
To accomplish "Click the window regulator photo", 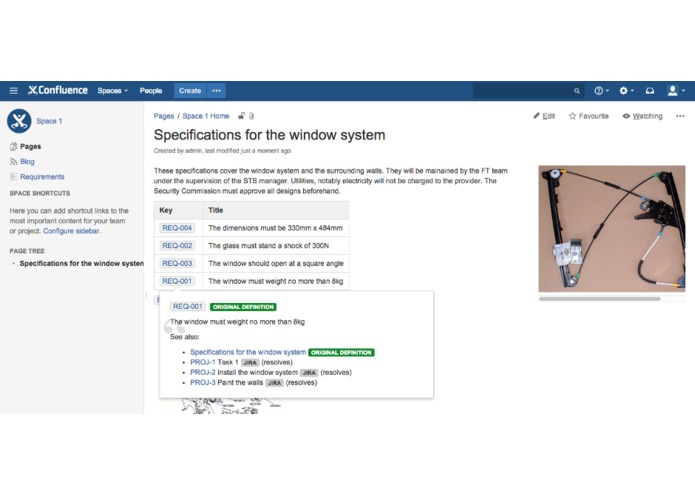I will coord(612,229).
